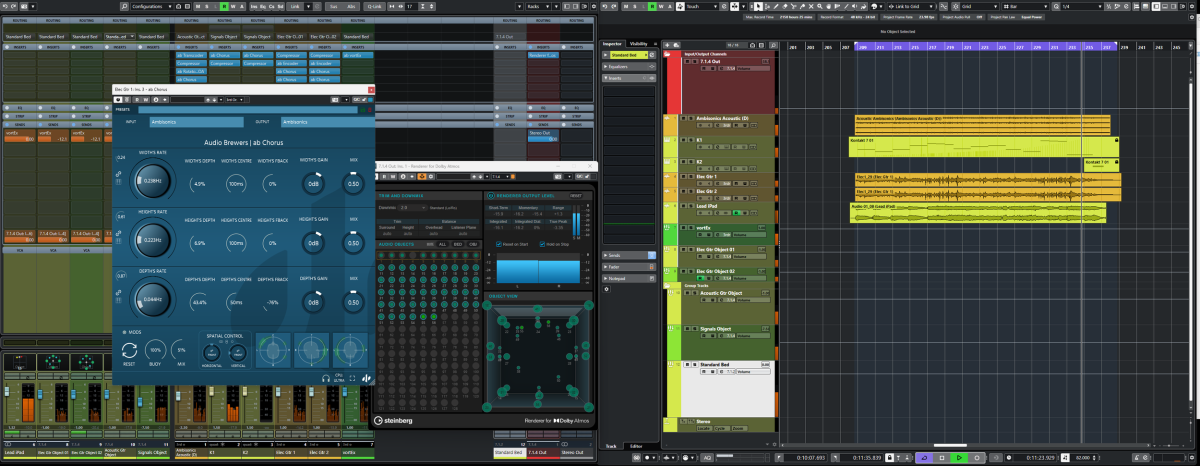This screenshot has height=466, width=1200.
Task: Adjust the Width's Rate 0.238Hz knob
Action: (153, 181)
